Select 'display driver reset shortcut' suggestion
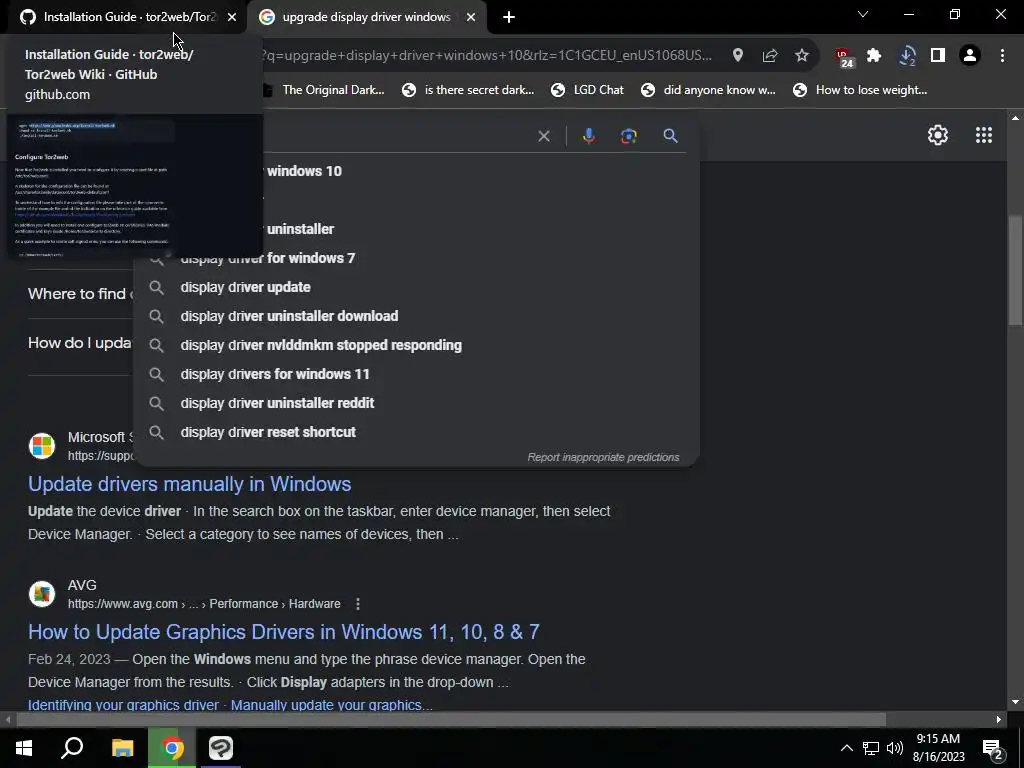Screen dimensions: 1024x768 pos(416,432)
